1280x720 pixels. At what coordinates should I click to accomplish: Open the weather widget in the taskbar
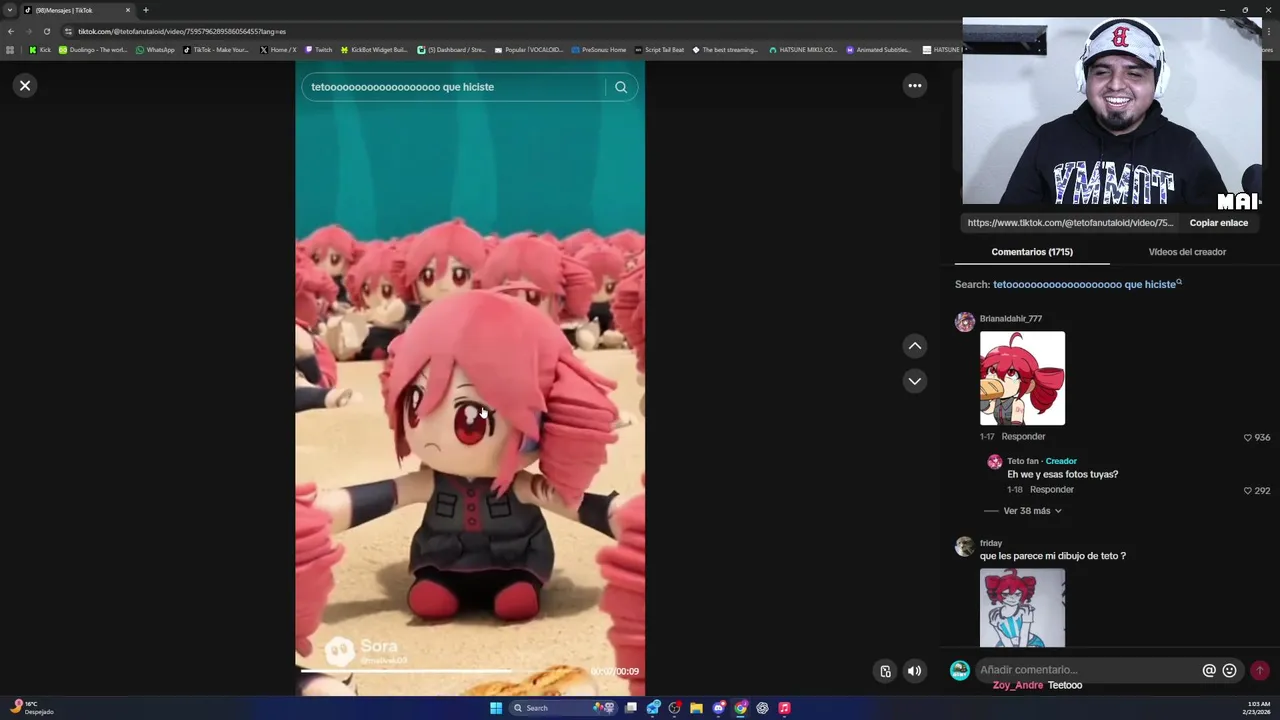point(30,707)
